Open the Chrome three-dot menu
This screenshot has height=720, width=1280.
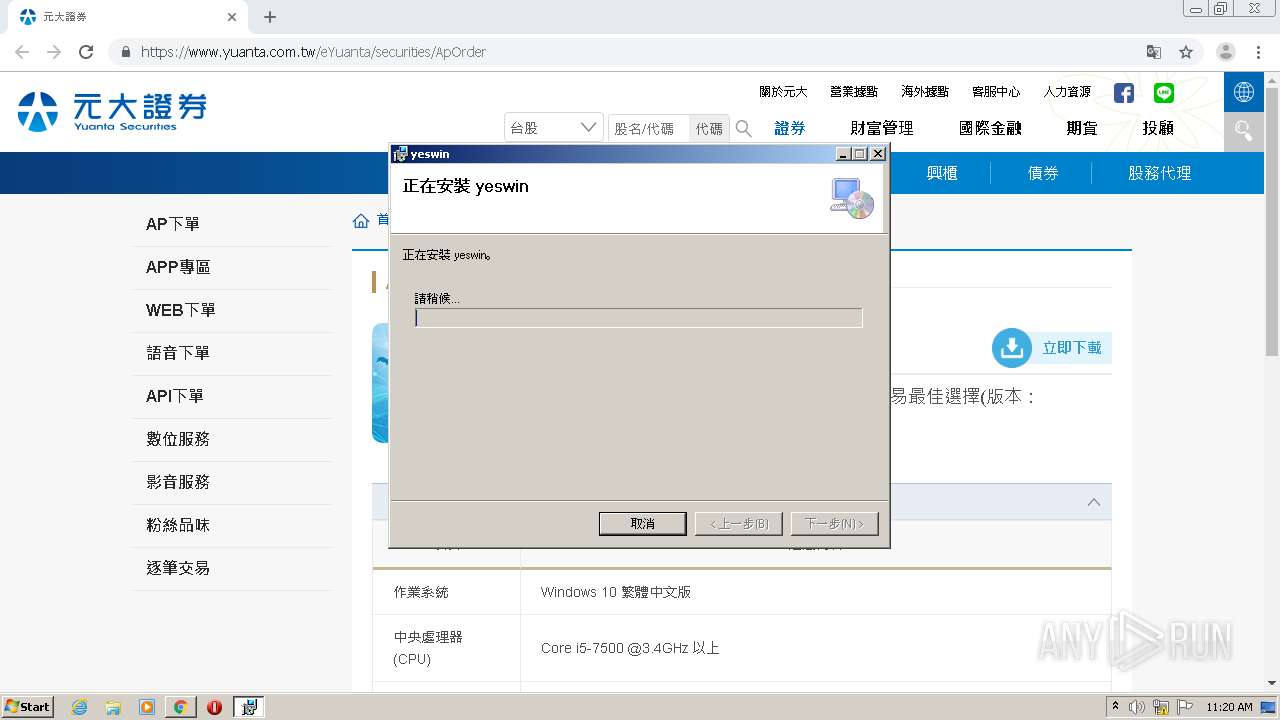coord(1258,52)
